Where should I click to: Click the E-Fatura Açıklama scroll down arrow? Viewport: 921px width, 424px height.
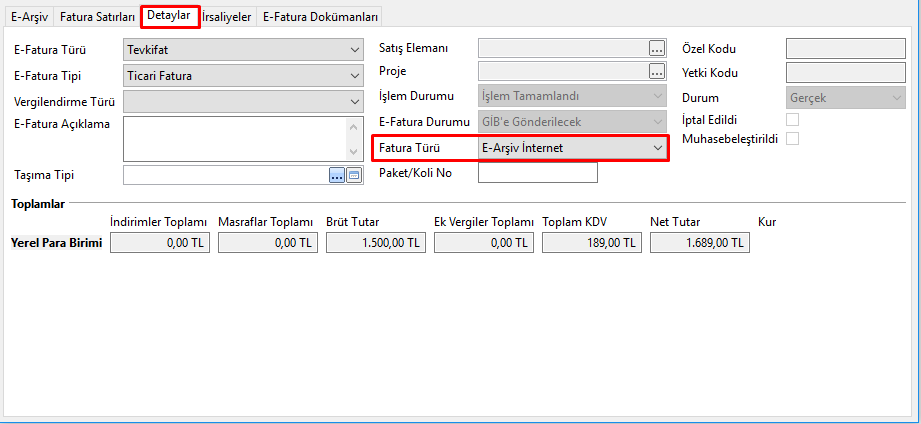point(355,151)
